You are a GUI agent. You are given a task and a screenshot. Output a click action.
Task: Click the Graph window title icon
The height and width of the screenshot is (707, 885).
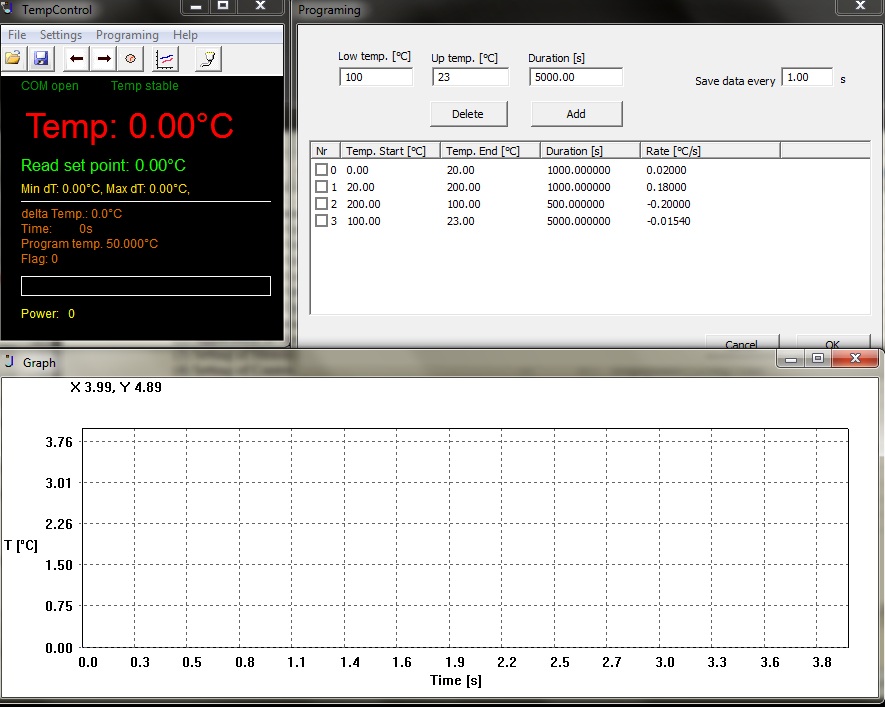tap(9, 362)
